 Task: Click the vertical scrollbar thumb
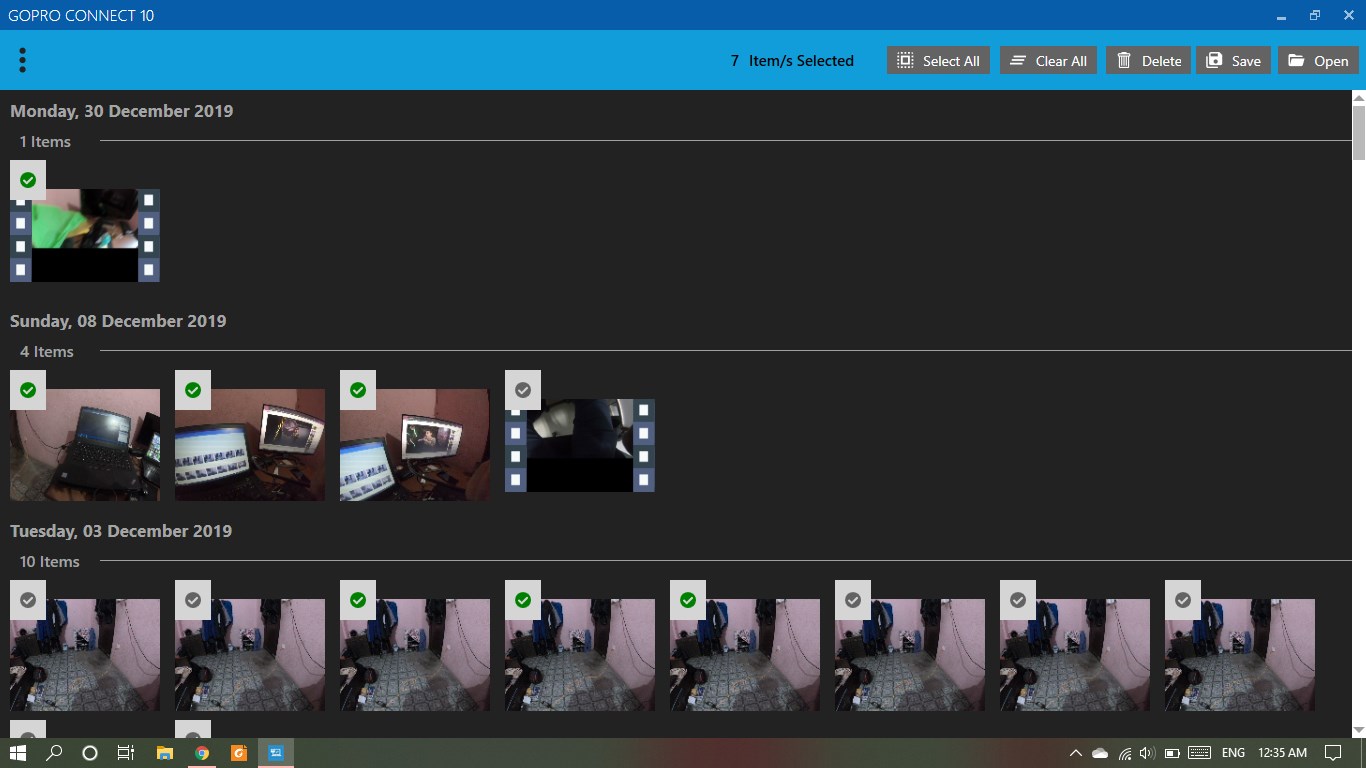(x=1359, y=132)
